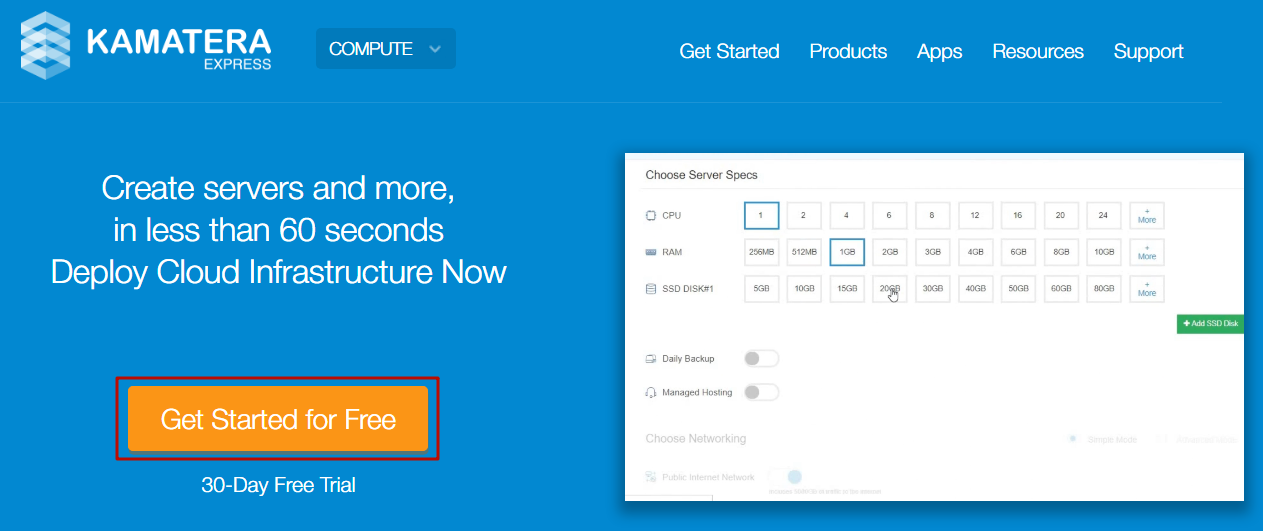Show more RAM size options

coord(1146,252)
